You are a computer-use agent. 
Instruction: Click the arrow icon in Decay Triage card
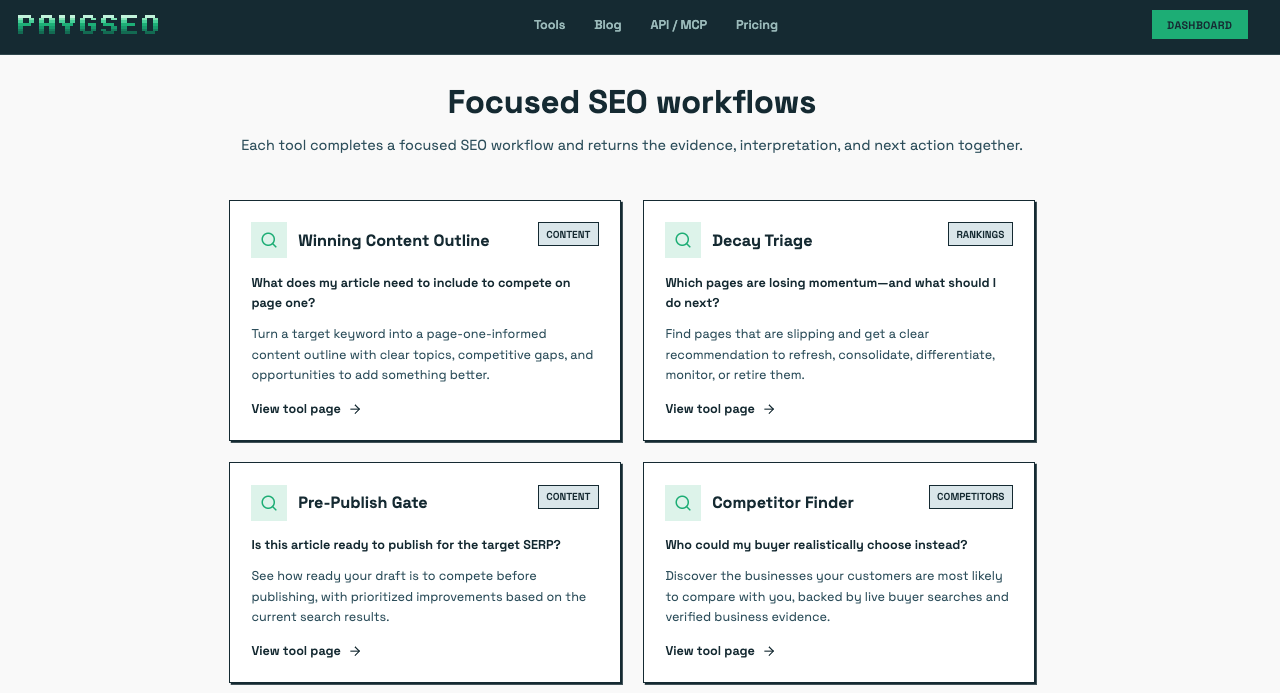coord(769,409)
